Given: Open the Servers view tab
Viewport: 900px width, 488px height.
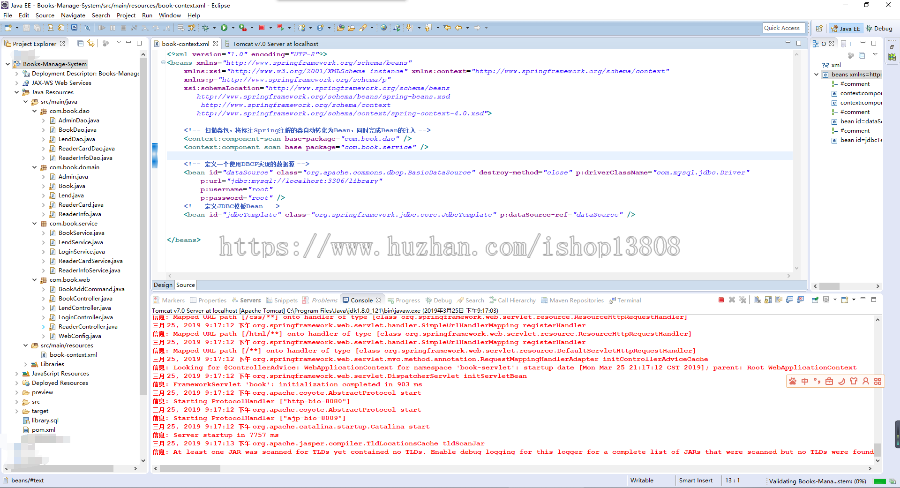Looking at the screenshot, I should tap(246, 300).
